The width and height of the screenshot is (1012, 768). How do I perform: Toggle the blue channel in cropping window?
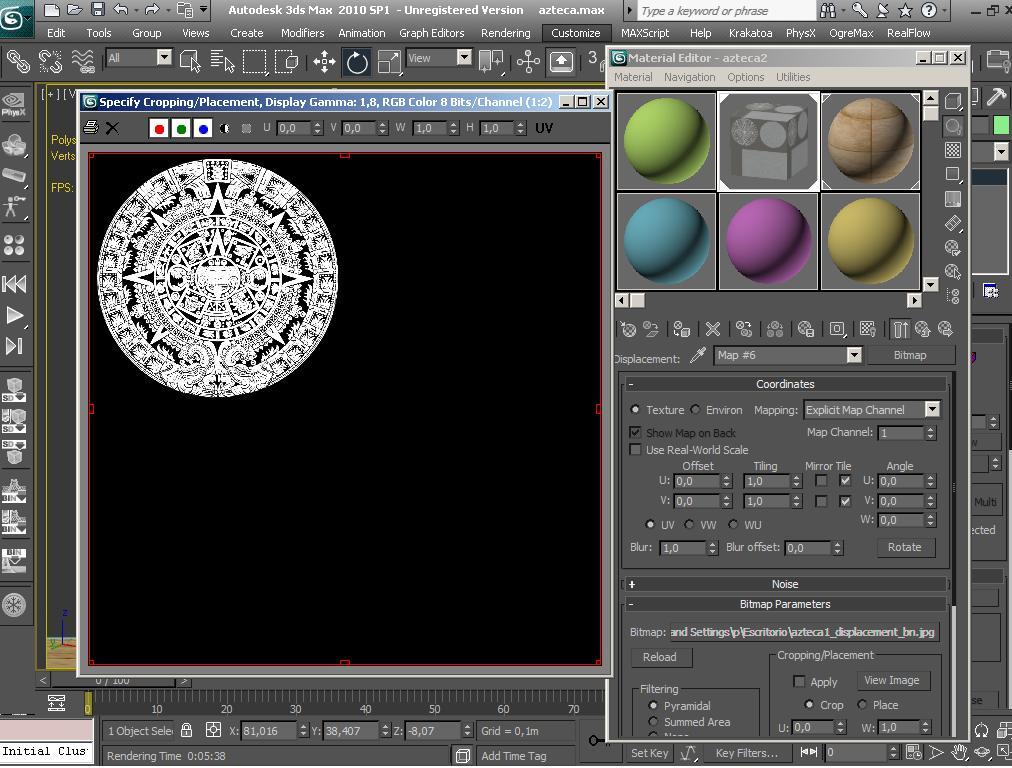[203, 128]
